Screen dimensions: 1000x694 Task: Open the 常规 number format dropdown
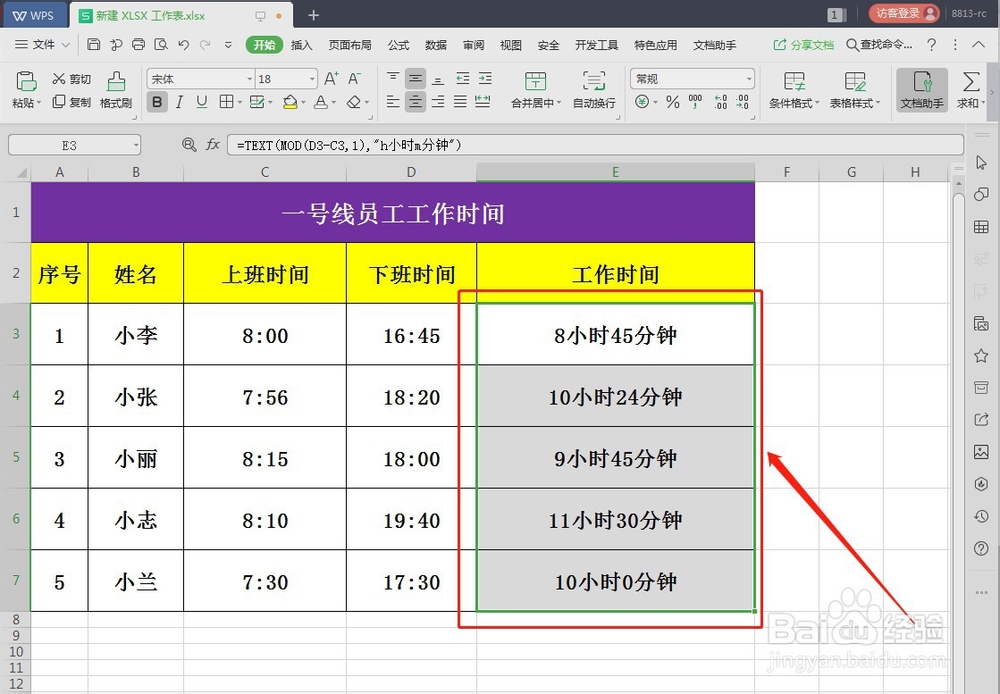[x=692, y=79]
